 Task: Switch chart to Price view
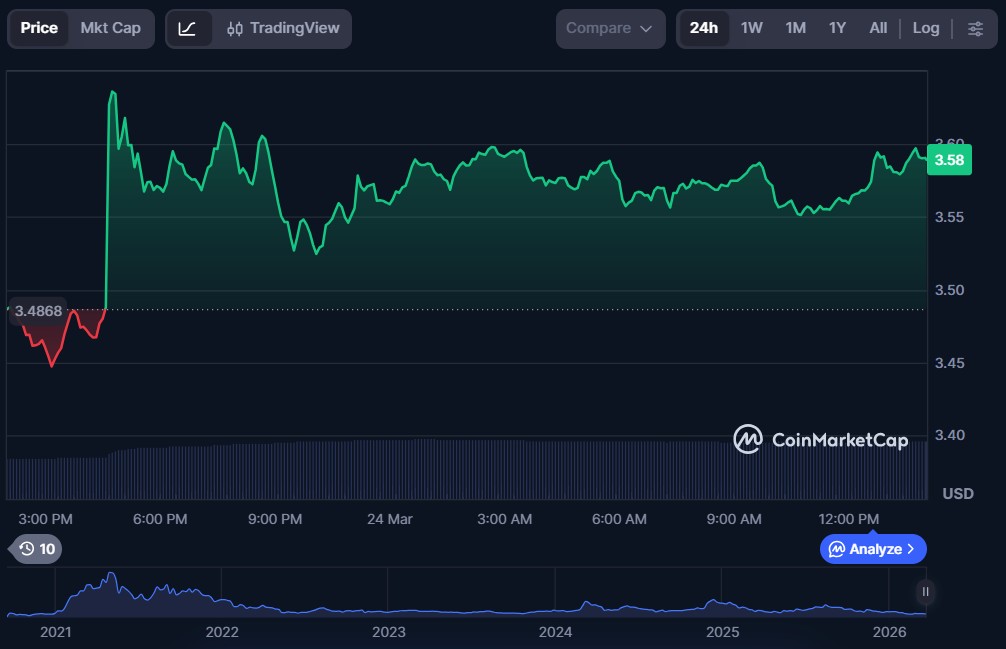pyautogui.click(x=39, y=28)
